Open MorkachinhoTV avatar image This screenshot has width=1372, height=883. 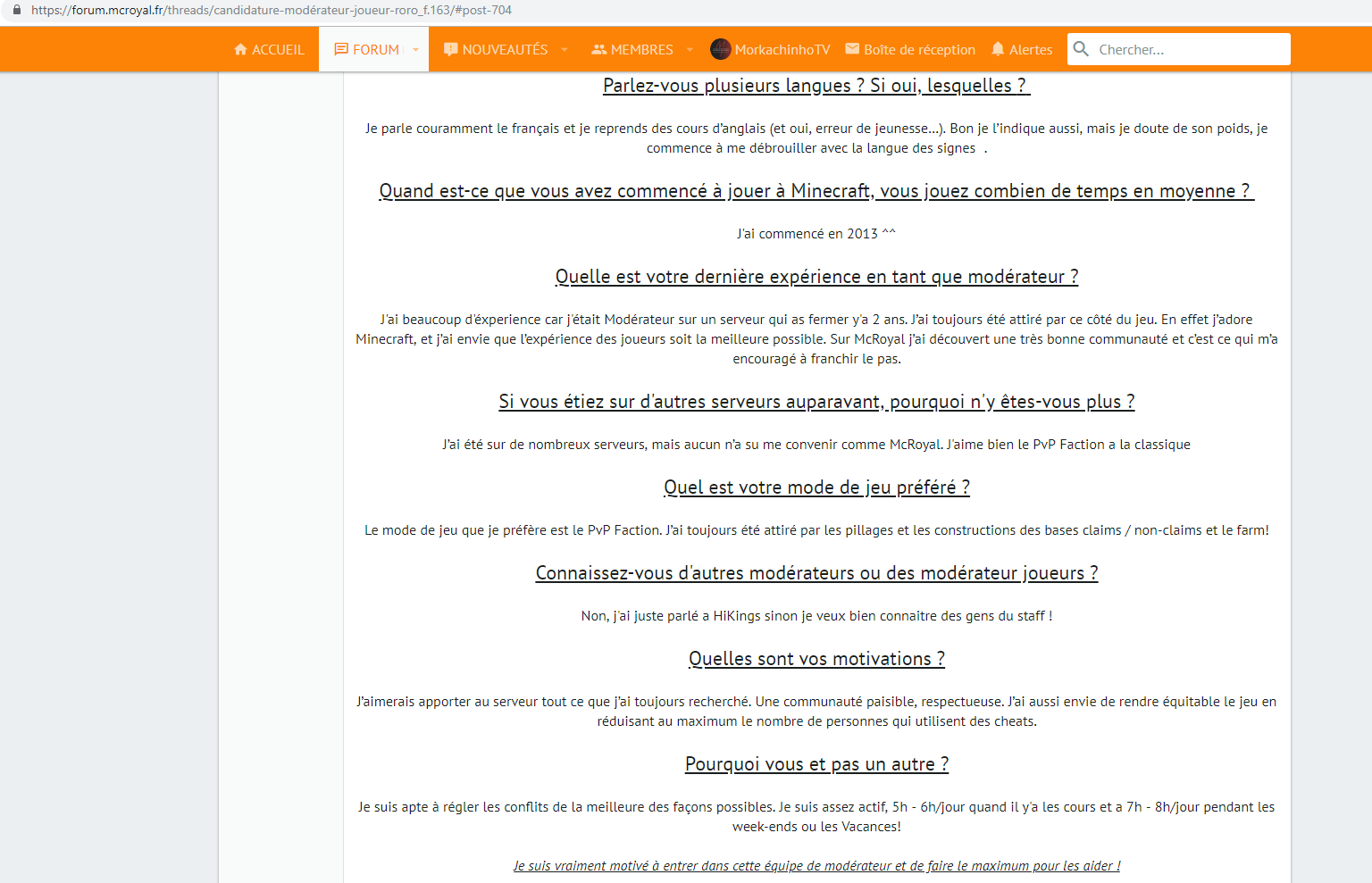721,49
